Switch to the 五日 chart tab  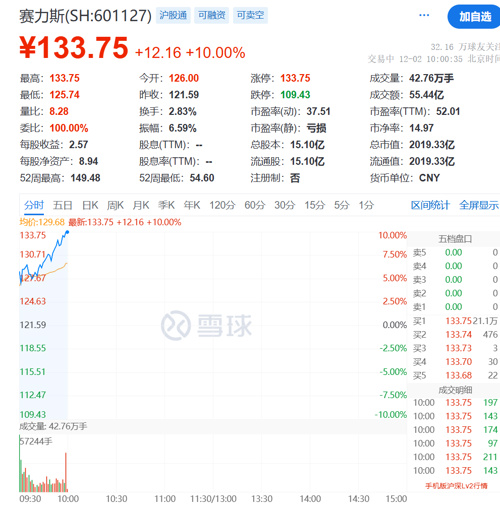click(63, 205)
